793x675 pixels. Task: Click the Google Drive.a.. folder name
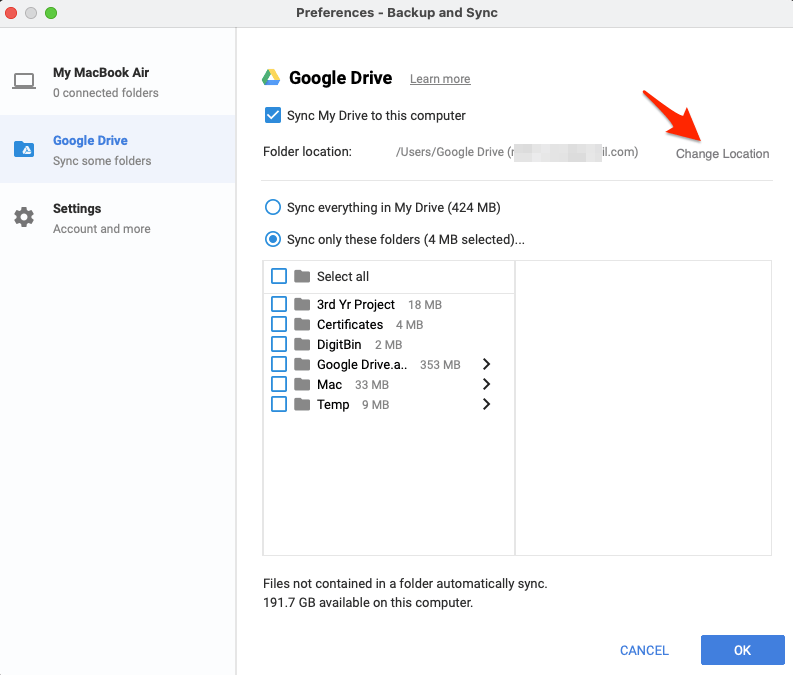click(x=362, y=365)
